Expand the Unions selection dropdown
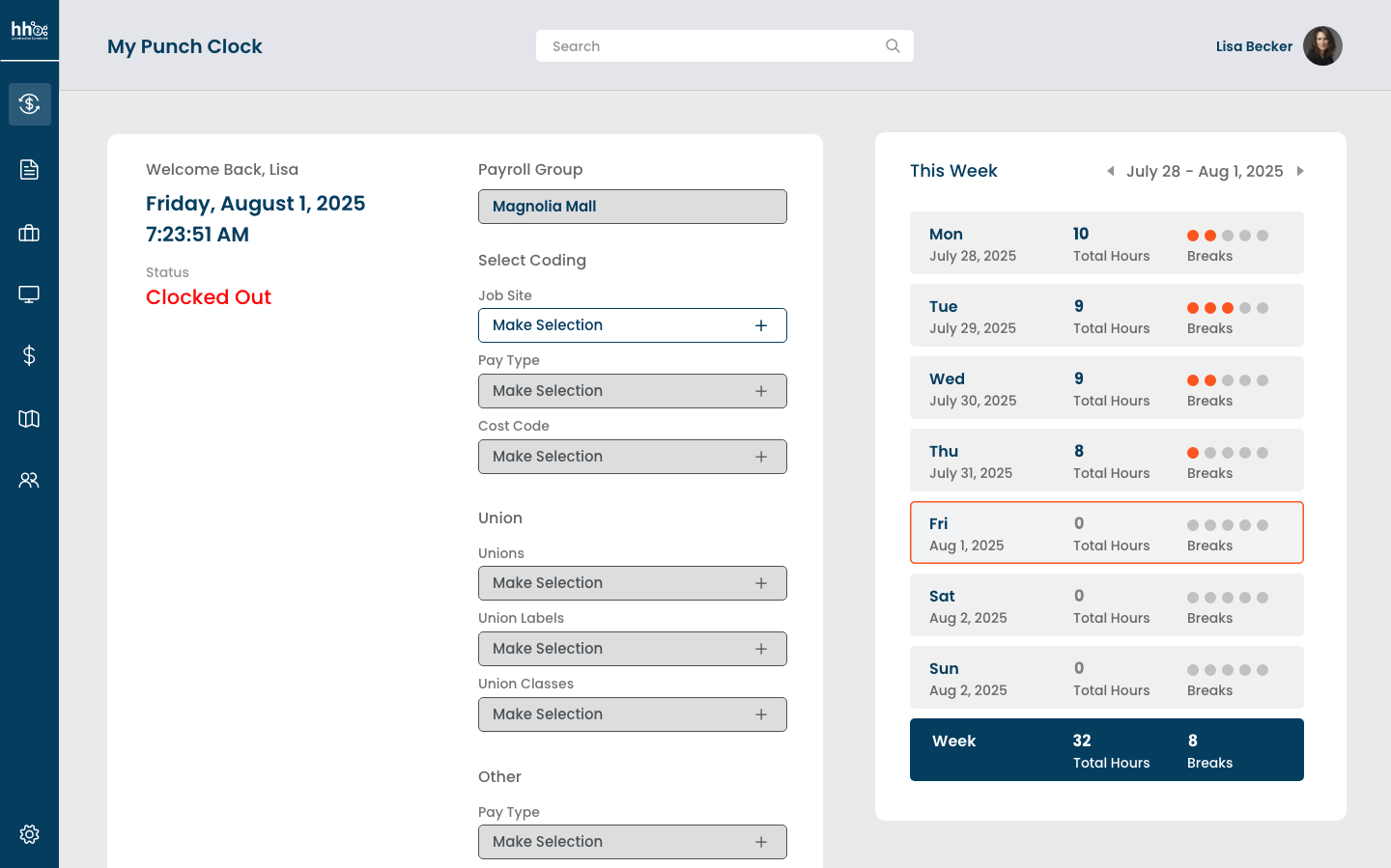The image size is (1391, 868). point(632,583)
